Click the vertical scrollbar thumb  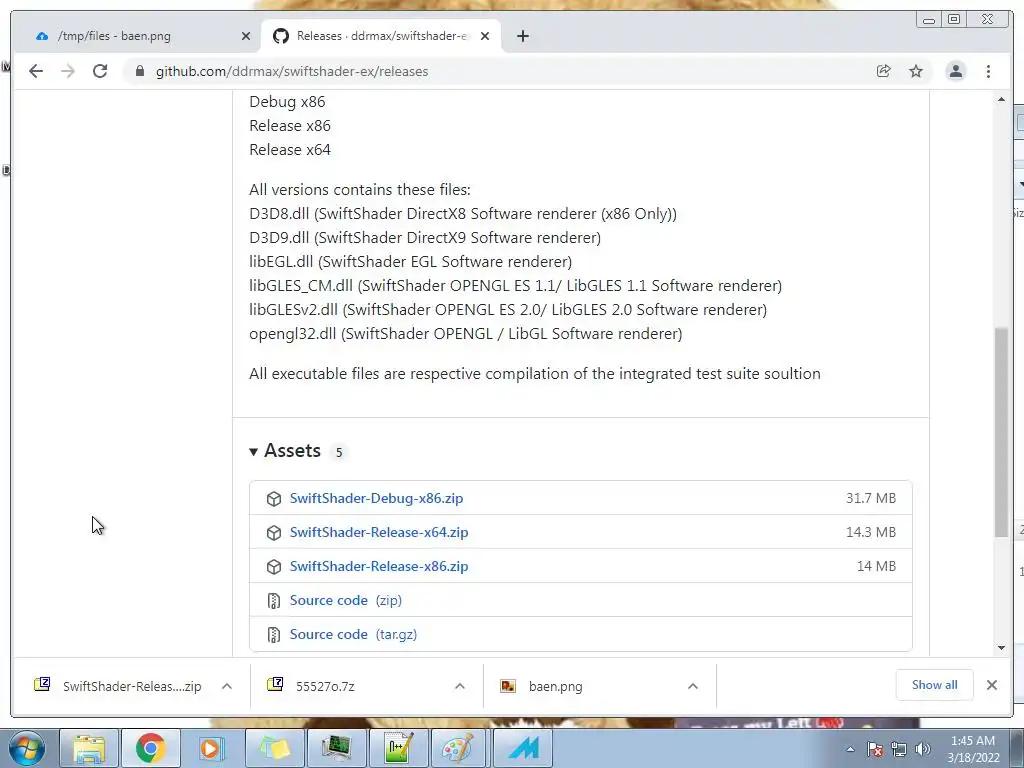point(1001,432)
